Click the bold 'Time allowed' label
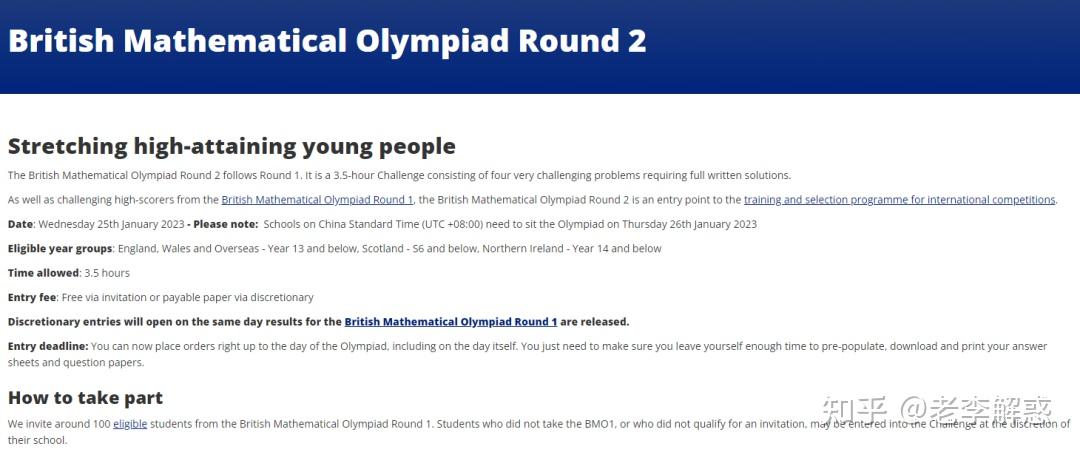 (43, 273)
